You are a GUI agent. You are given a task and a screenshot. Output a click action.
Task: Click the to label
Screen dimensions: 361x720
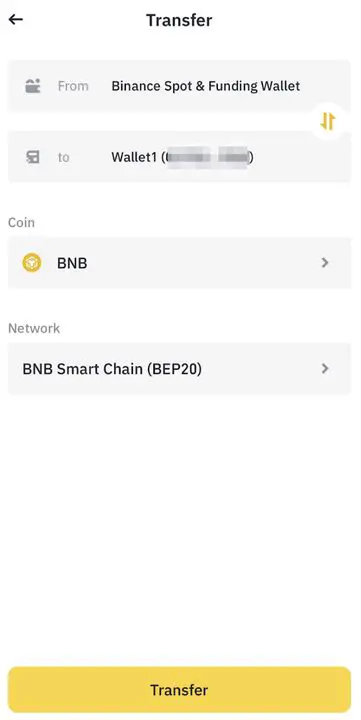(x=63, y=158)
